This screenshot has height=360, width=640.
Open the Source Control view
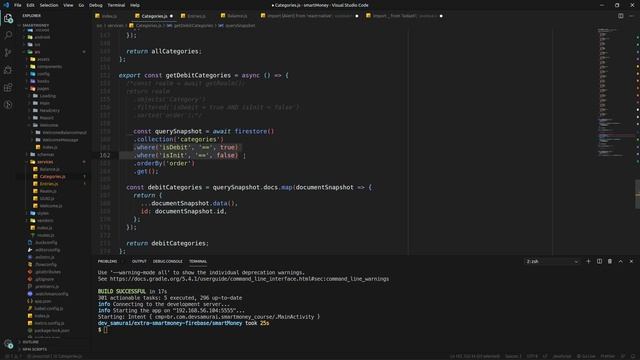tap(8, 53)
